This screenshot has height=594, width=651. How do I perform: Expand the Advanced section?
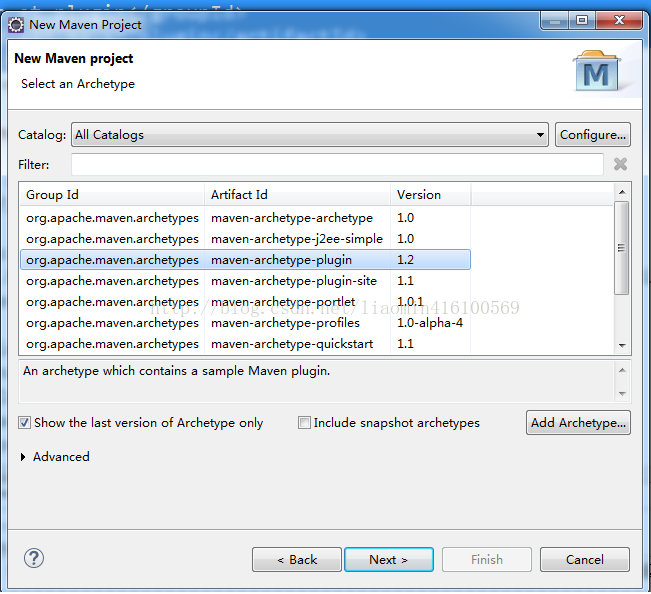click(23, 457)
